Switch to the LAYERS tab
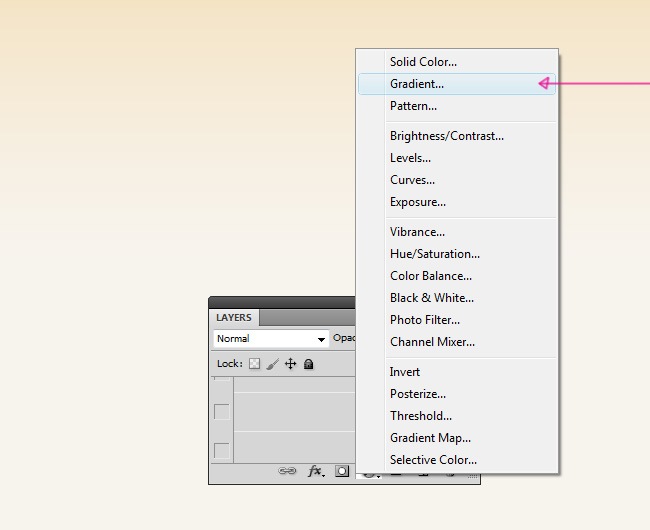This screenshot has width=650, height=530. 234,318
